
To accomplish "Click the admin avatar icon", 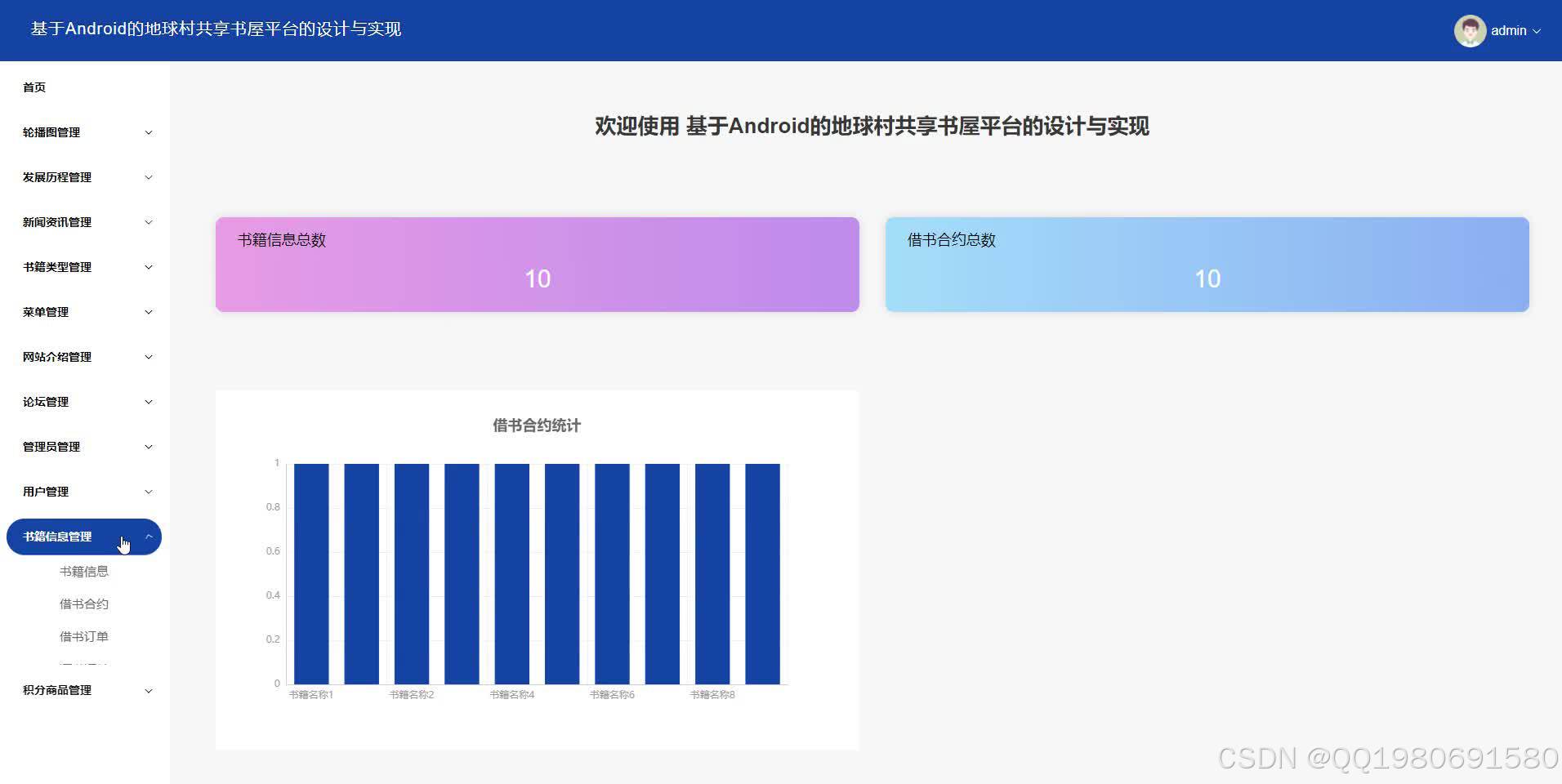I will pos(1469,30).
